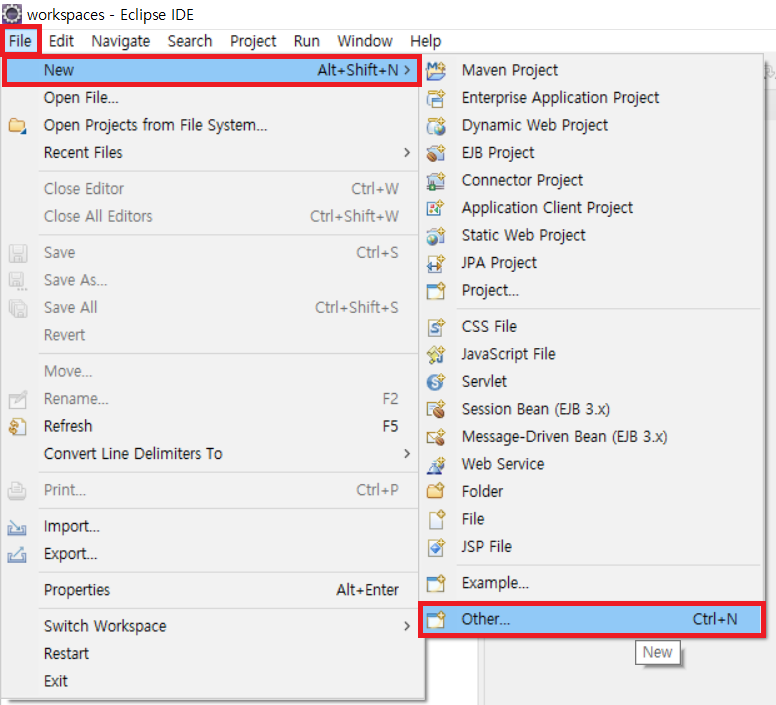Image resolution: width=776 pixels, height=705 pixels.
Task: Open the Search menu
Action: coord(190,41)
